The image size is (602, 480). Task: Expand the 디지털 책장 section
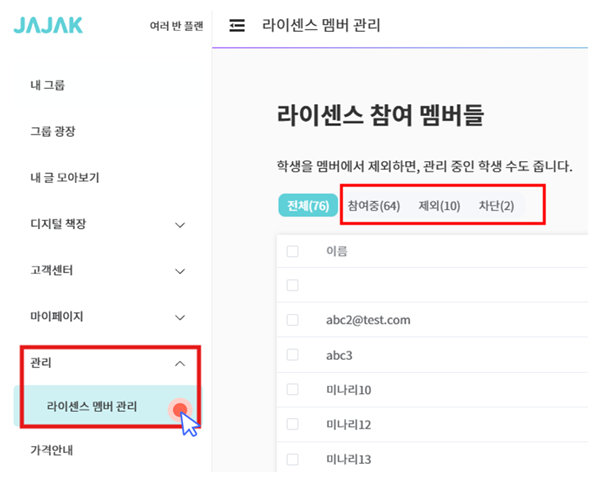pos(180,224)
